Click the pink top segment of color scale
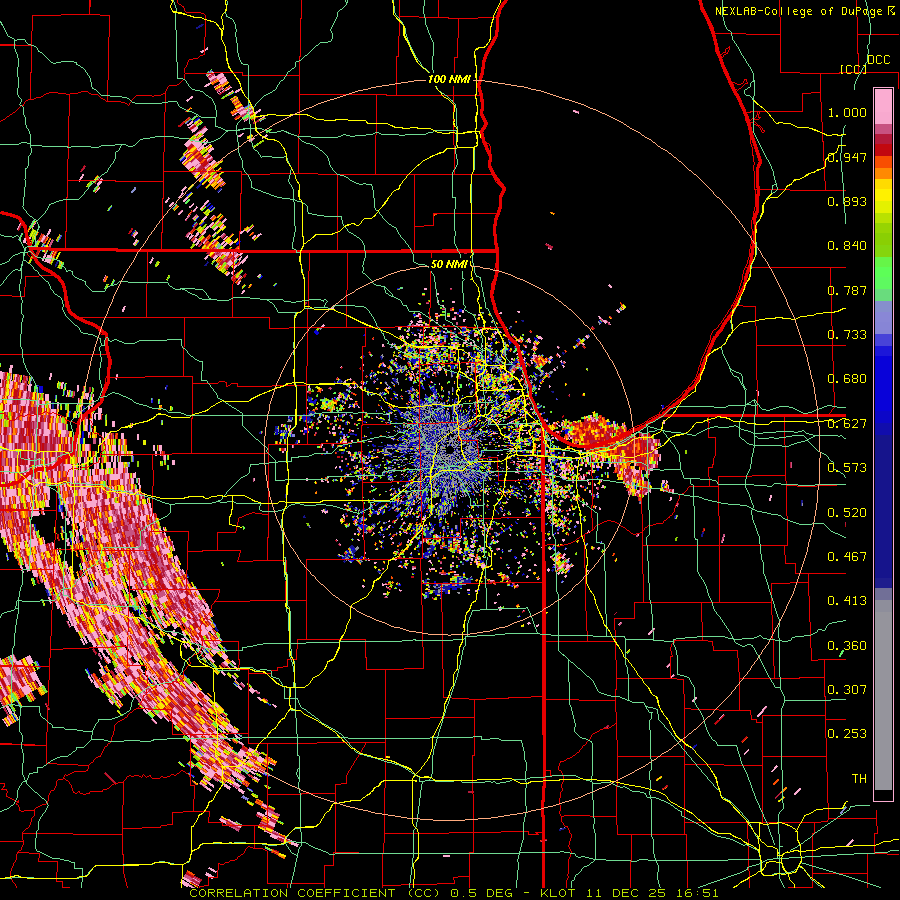The height and width of the screenshot is (900, 900). click(x=883, y=106)
